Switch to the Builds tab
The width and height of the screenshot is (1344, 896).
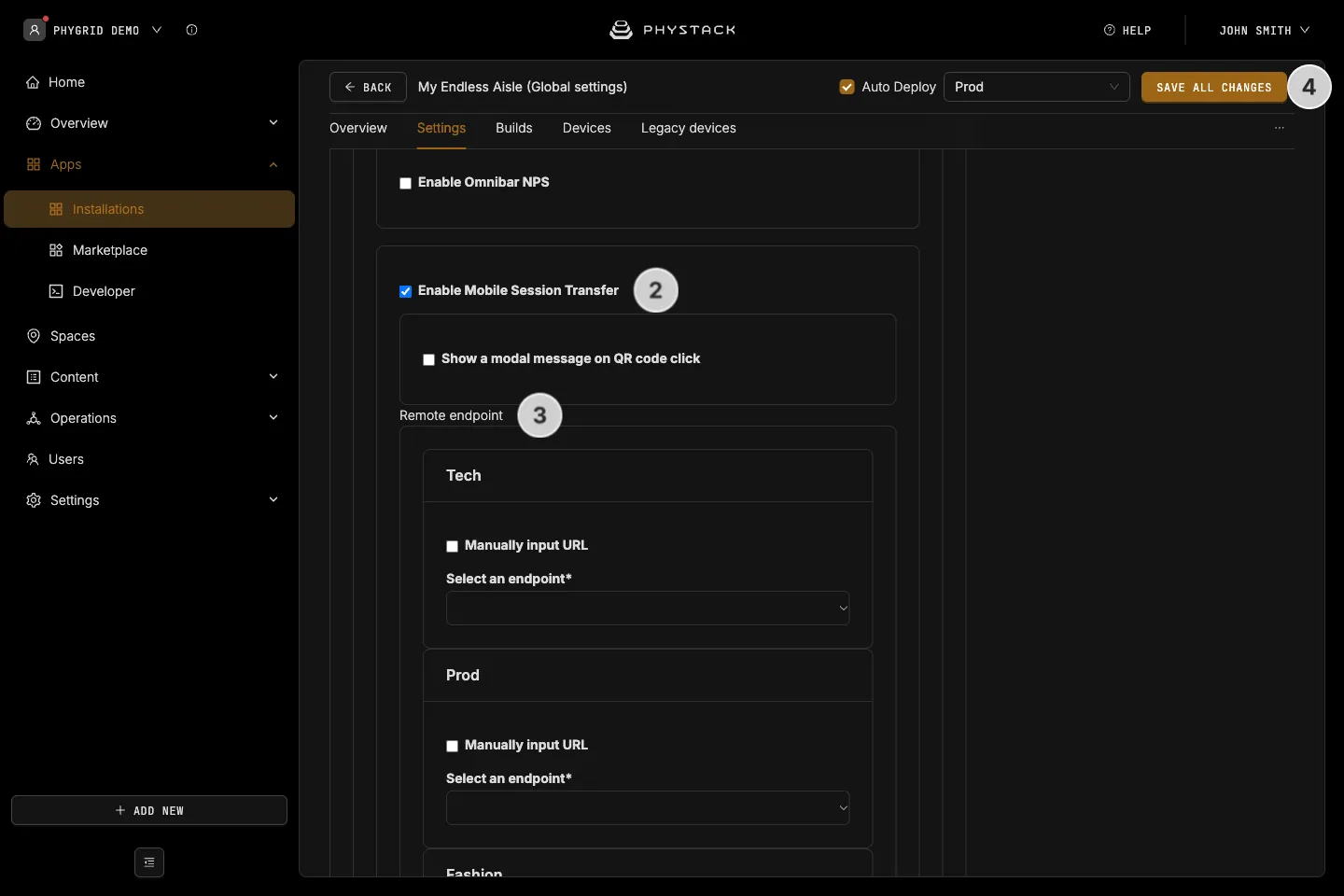[514, 128]
